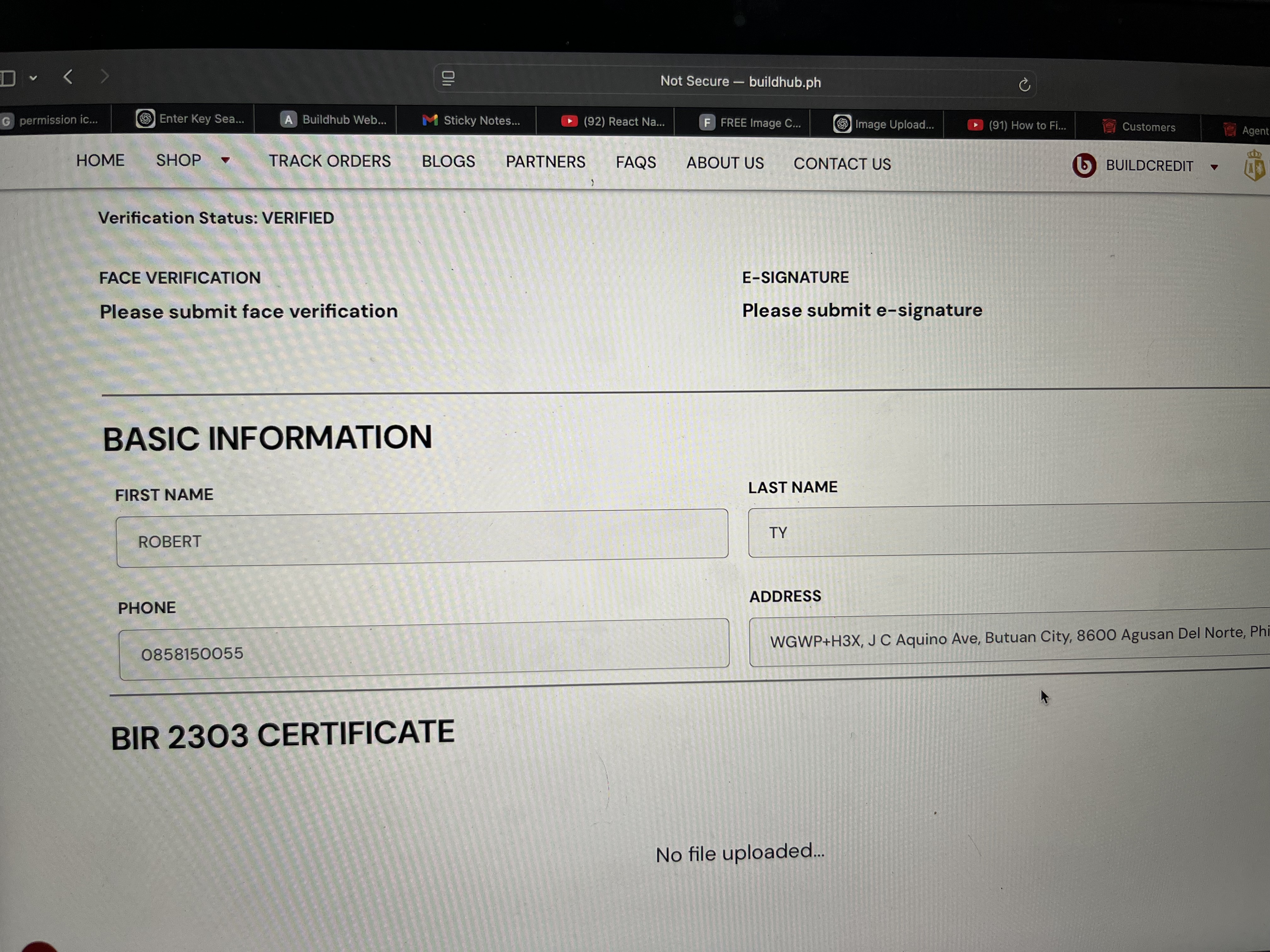Expand the SHOP dropdown arrow
This screenshot has width=1270, height=952.
click(x=226, y=161)
